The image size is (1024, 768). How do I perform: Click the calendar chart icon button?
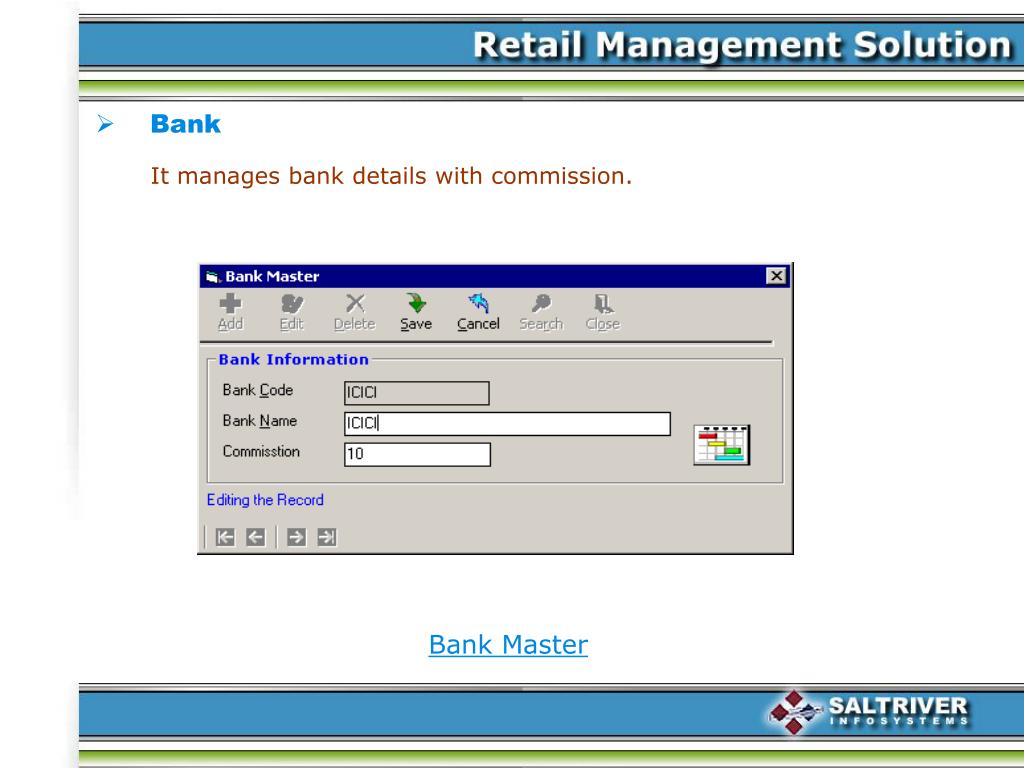(x=722, y=445)
